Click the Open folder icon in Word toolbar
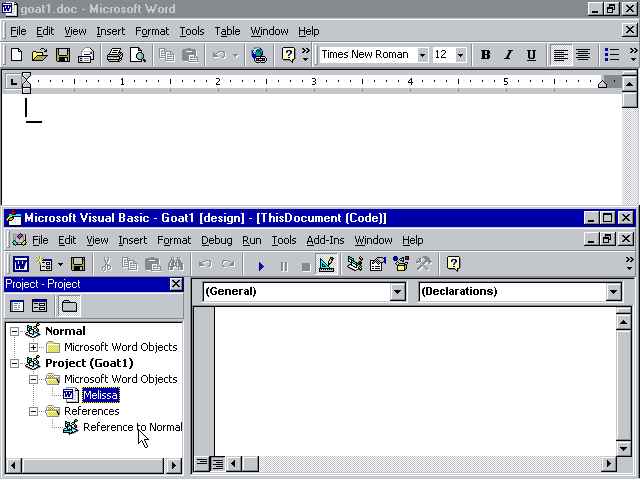Image resolution: width=640 pixels, height=480 pixels. (40, 55)
